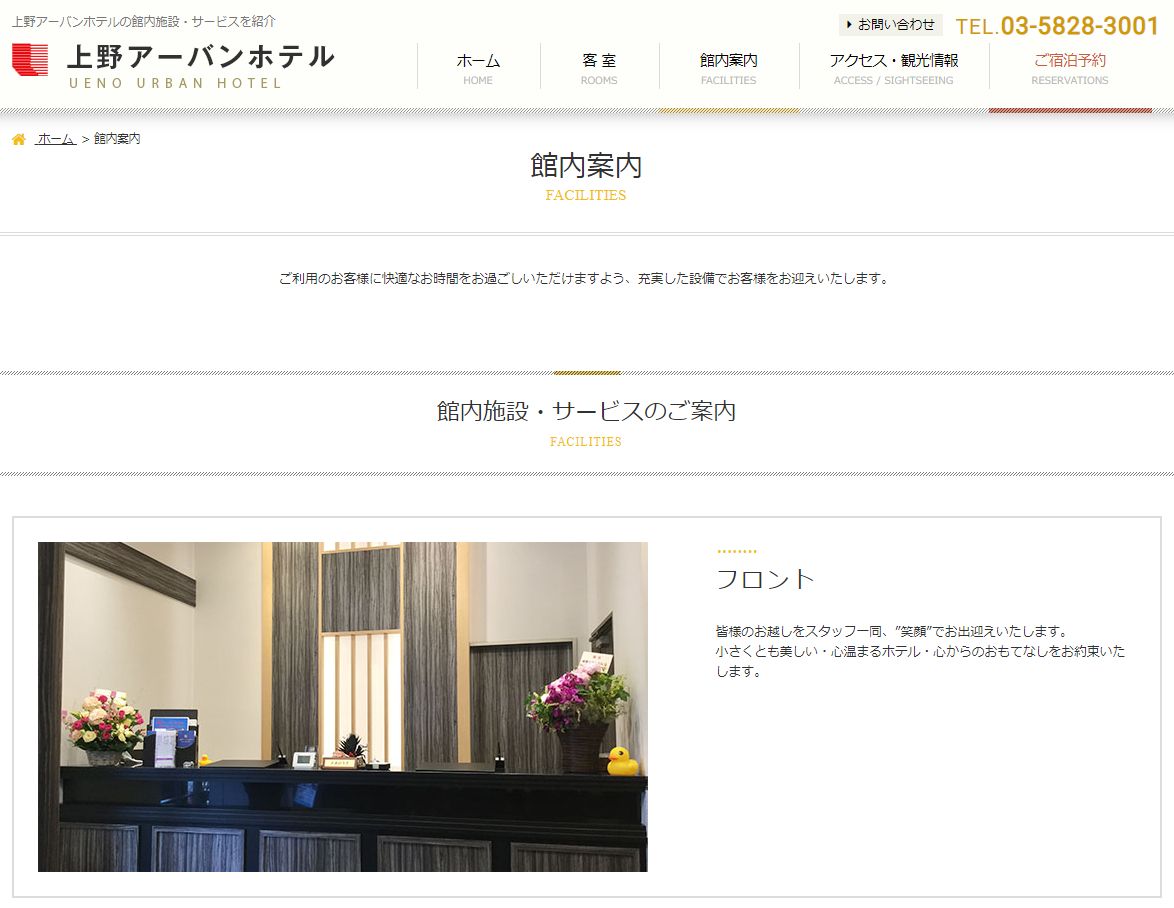Click the intro sentence starting ご利用のお客様に
Viewport: 1174px width, 908px height.
pos(586,278)
